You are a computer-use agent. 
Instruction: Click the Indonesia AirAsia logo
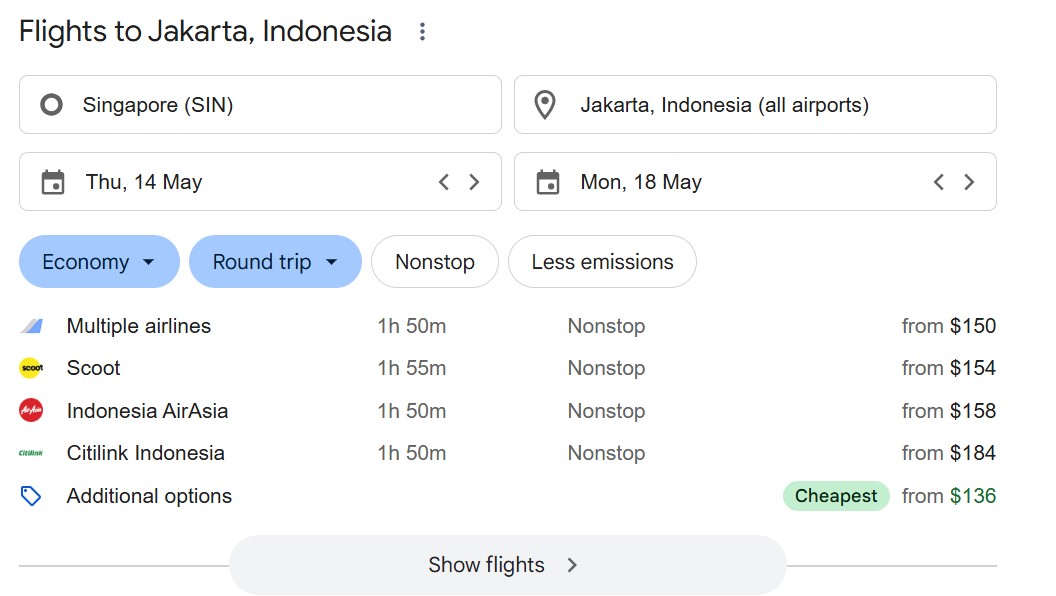click(30, 410)
